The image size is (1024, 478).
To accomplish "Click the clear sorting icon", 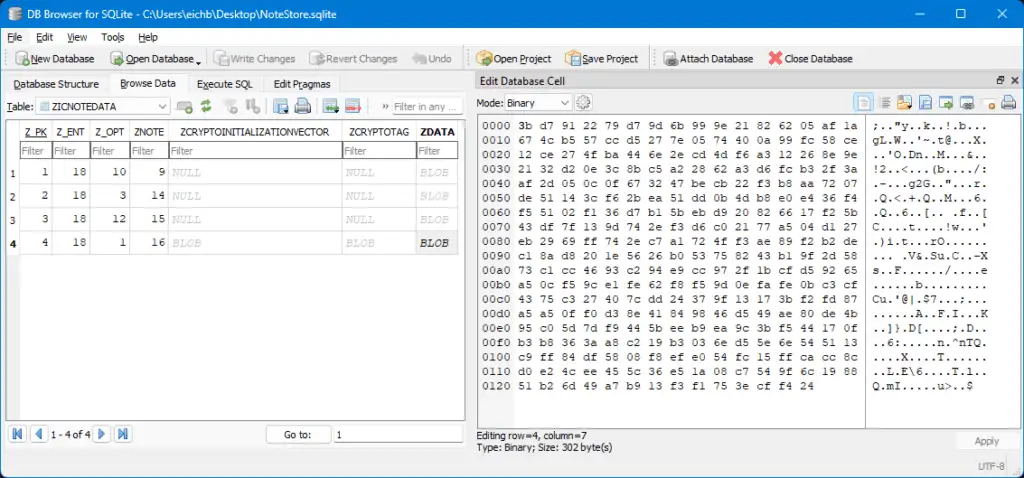I will 252,106.
